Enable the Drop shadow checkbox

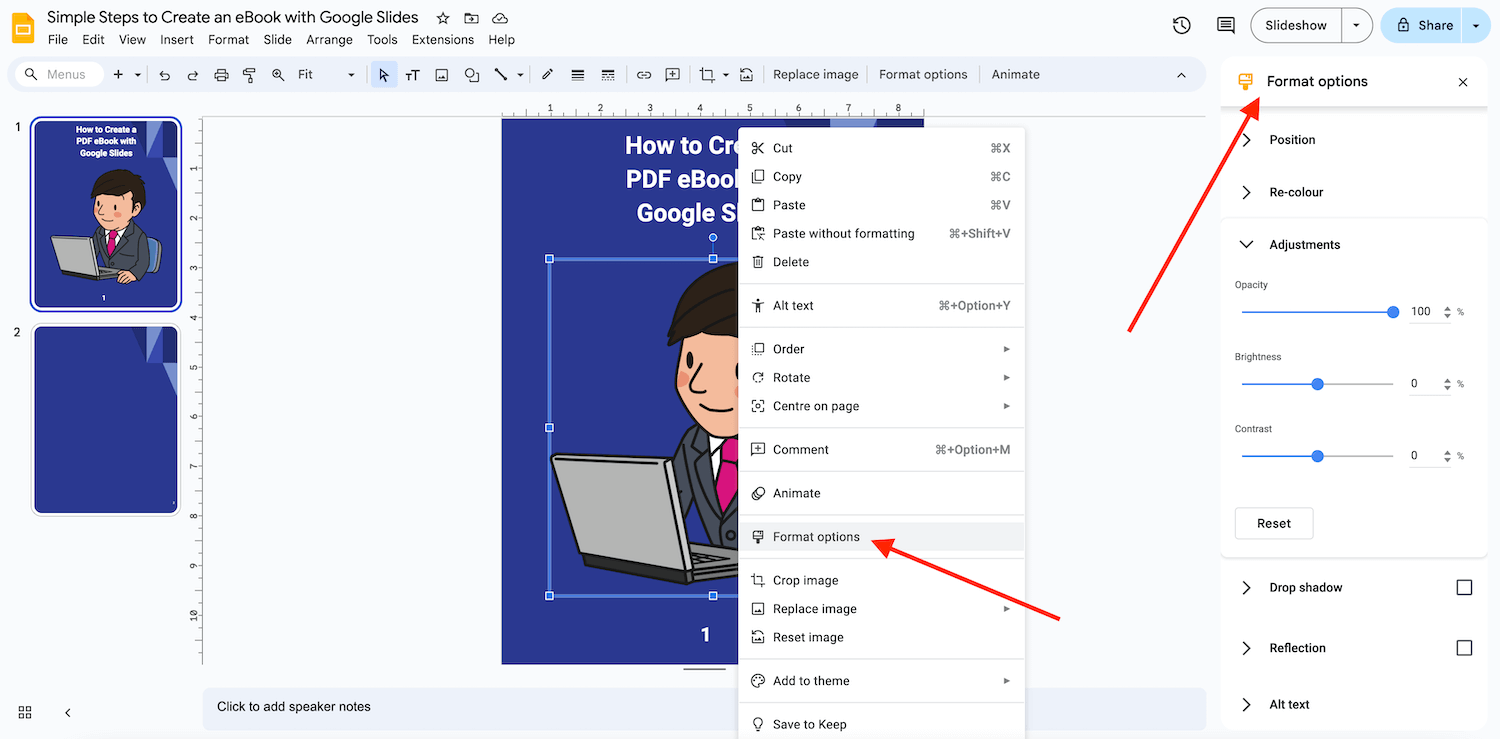point(1464,588)
